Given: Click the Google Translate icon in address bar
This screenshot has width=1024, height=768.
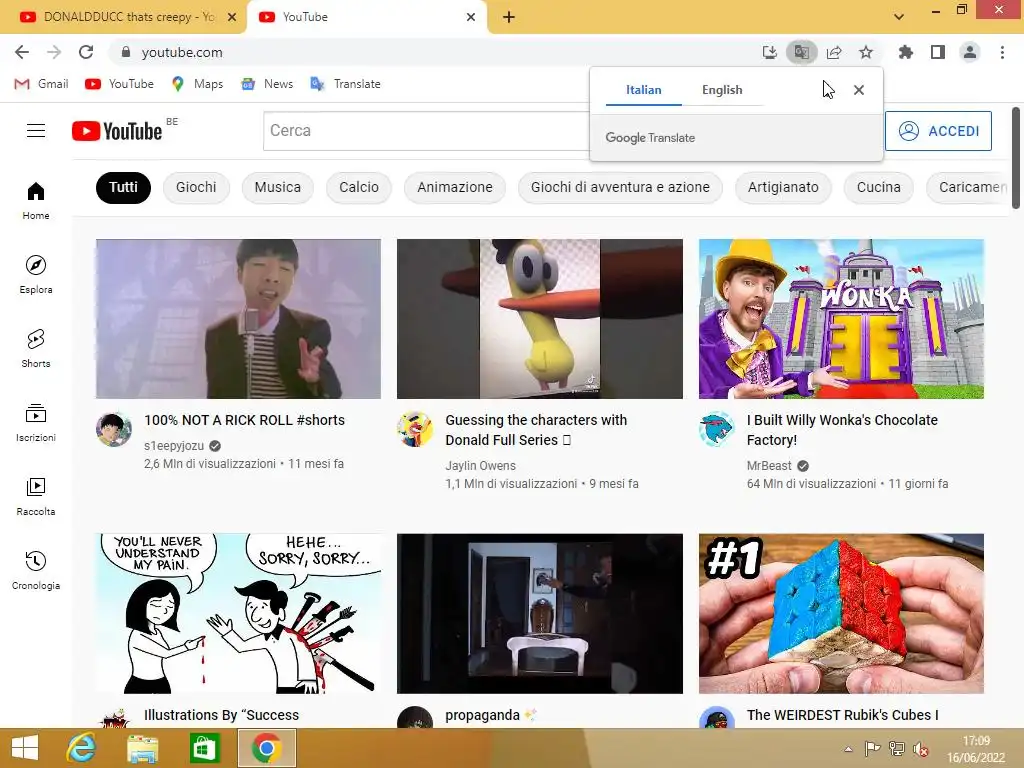Looking at the screenshot, I should pos(801,52).
